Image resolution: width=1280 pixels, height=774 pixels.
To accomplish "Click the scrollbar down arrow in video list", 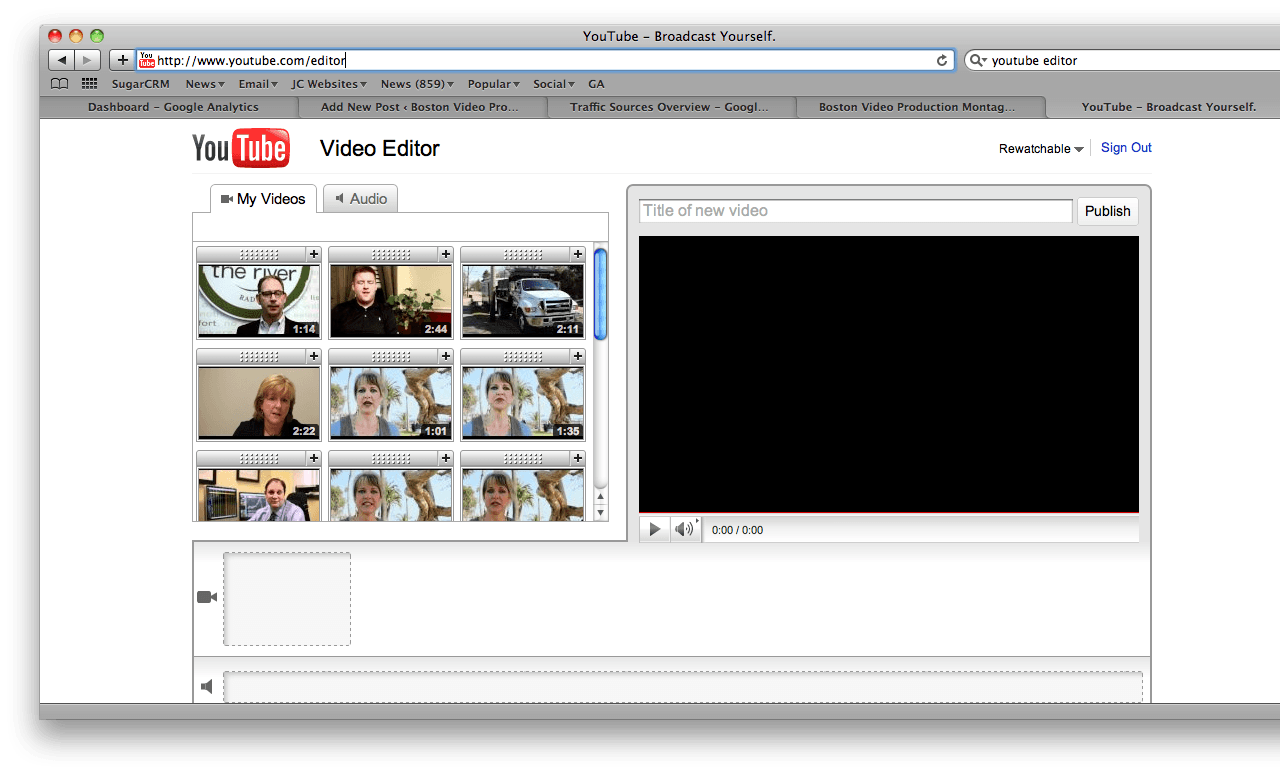I will (x=600, y=512).
